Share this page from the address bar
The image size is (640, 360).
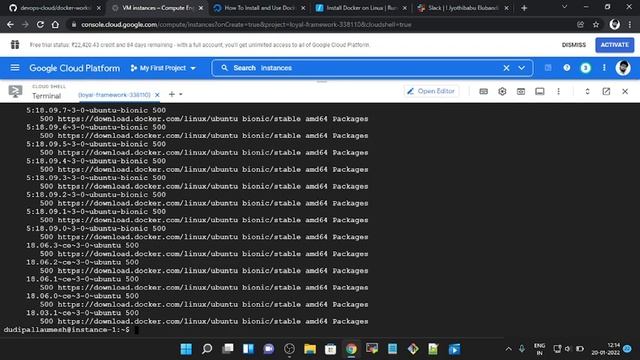(580, 24)
